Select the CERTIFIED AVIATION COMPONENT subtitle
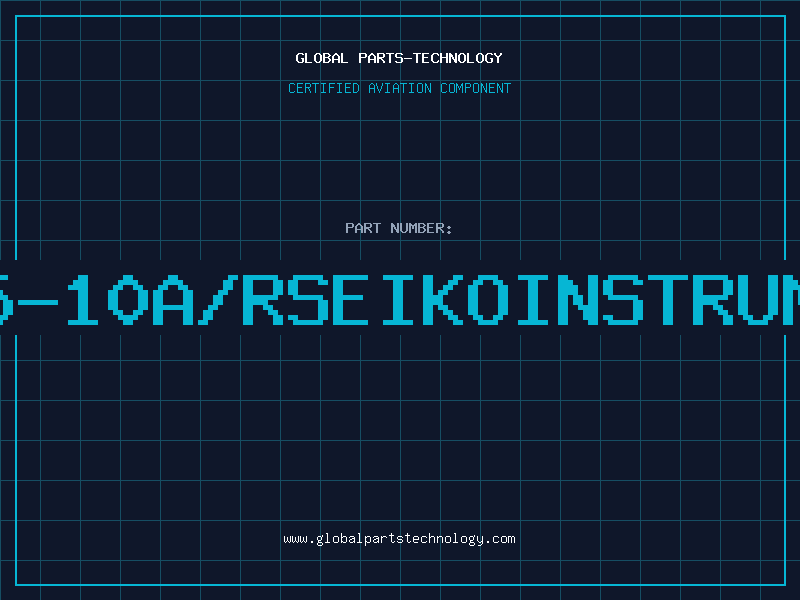 coord(399,88)
